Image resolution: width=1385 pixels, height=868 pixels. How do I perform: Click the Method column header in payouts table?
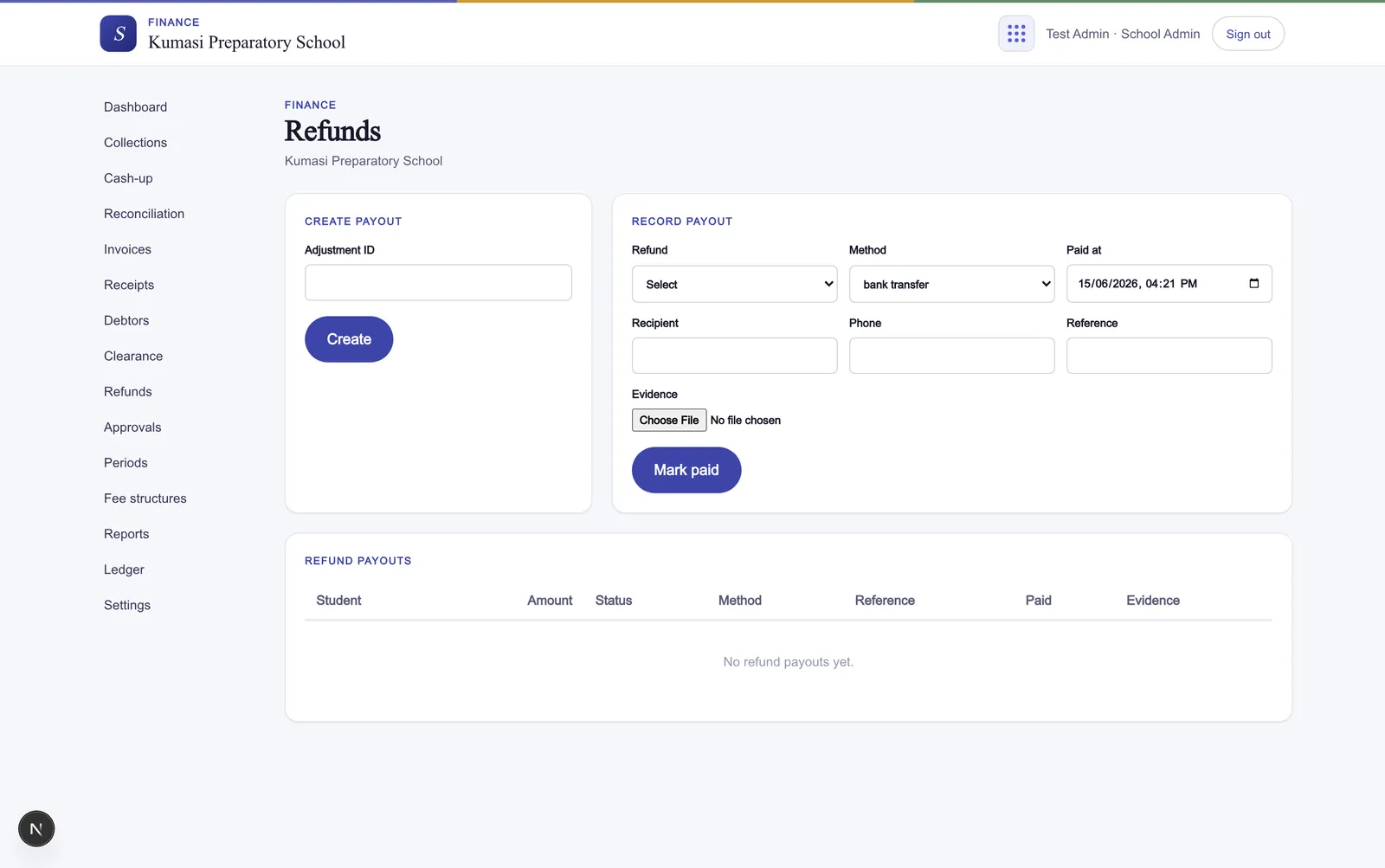point(740,601)
